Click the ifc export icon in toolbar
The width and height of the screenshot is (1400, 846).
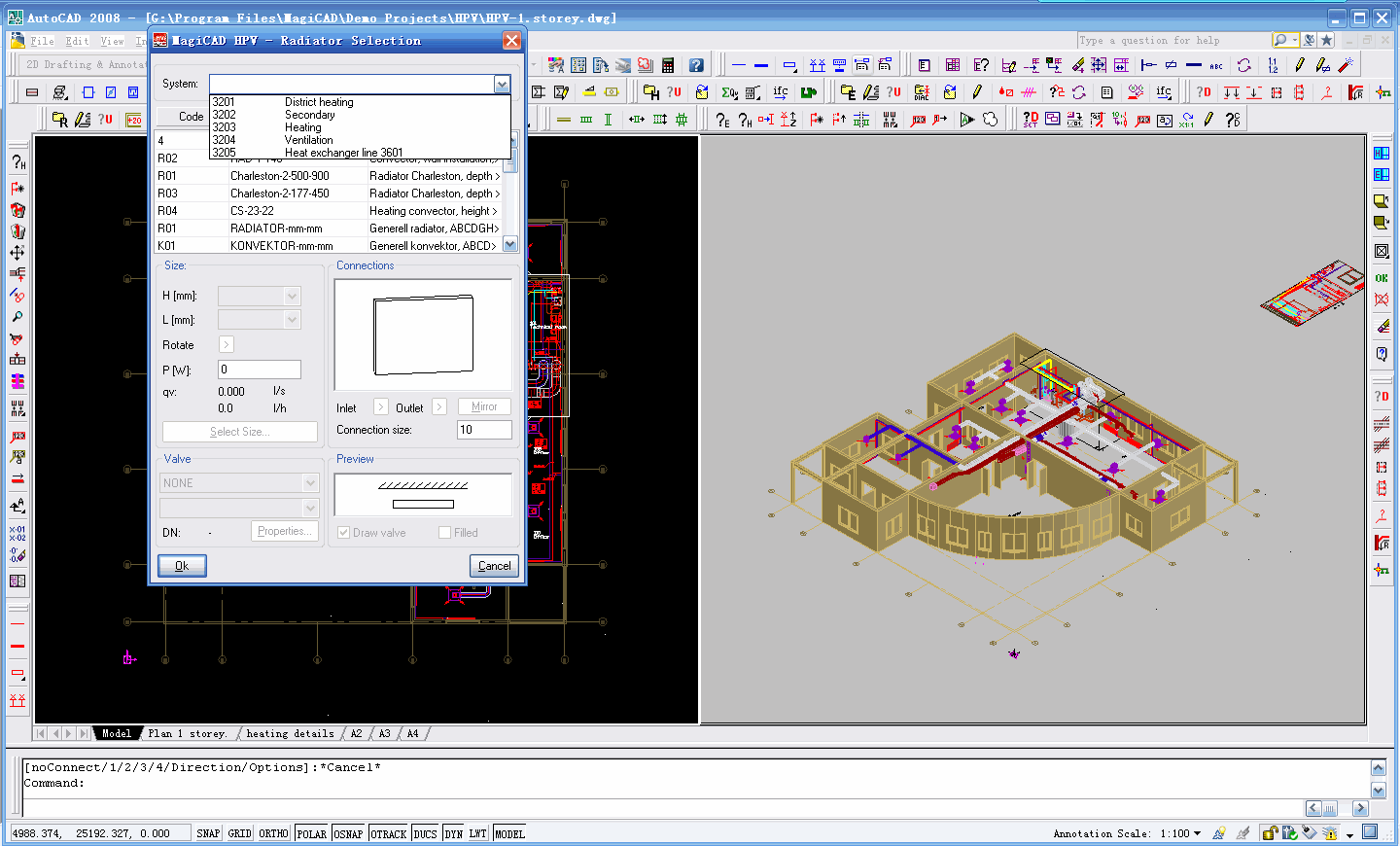pos(781,92)
